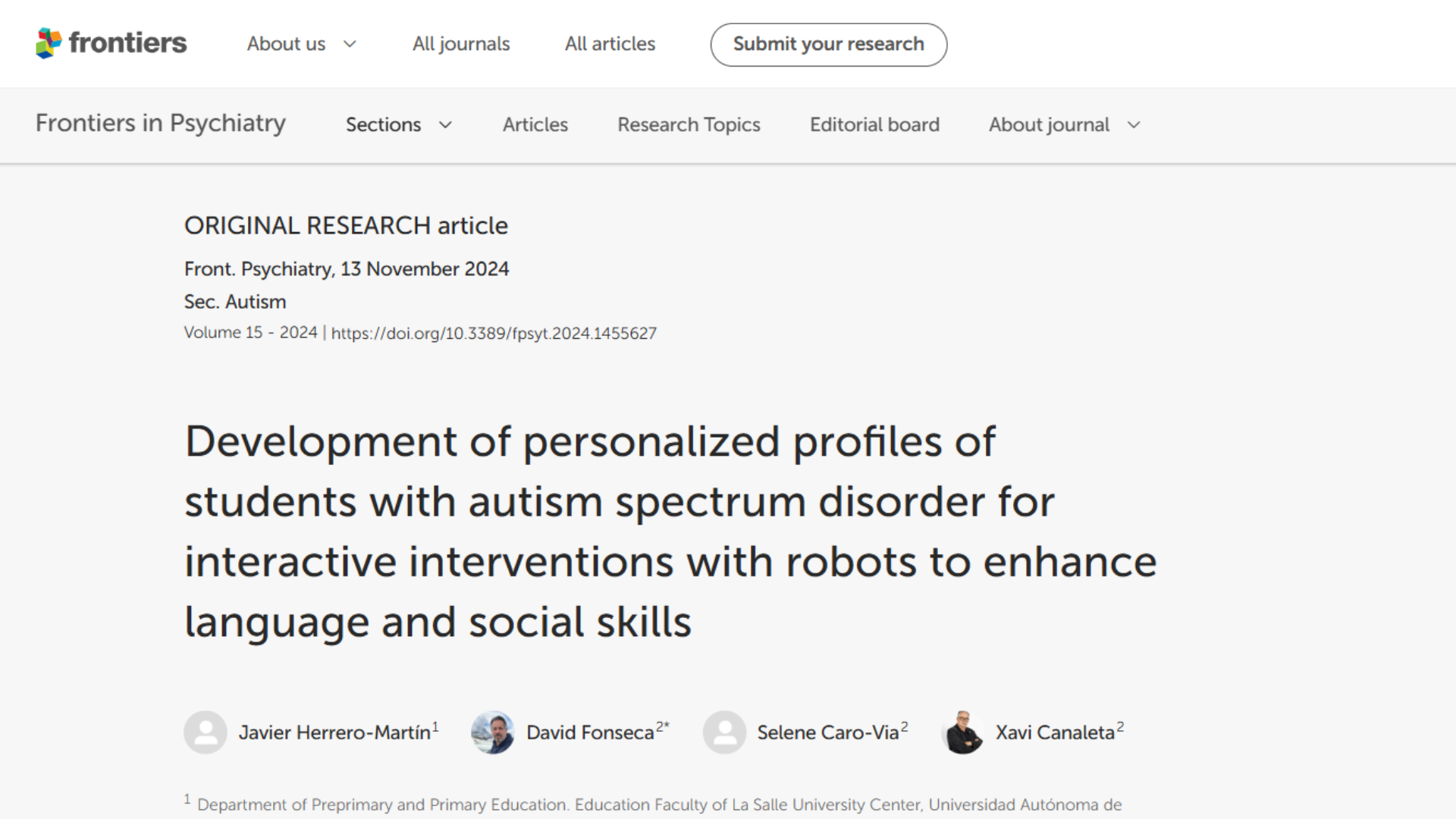This screenshot has width=1456, height=819.
Task: Open David Fonseca author name link
Action: [590, 733]
